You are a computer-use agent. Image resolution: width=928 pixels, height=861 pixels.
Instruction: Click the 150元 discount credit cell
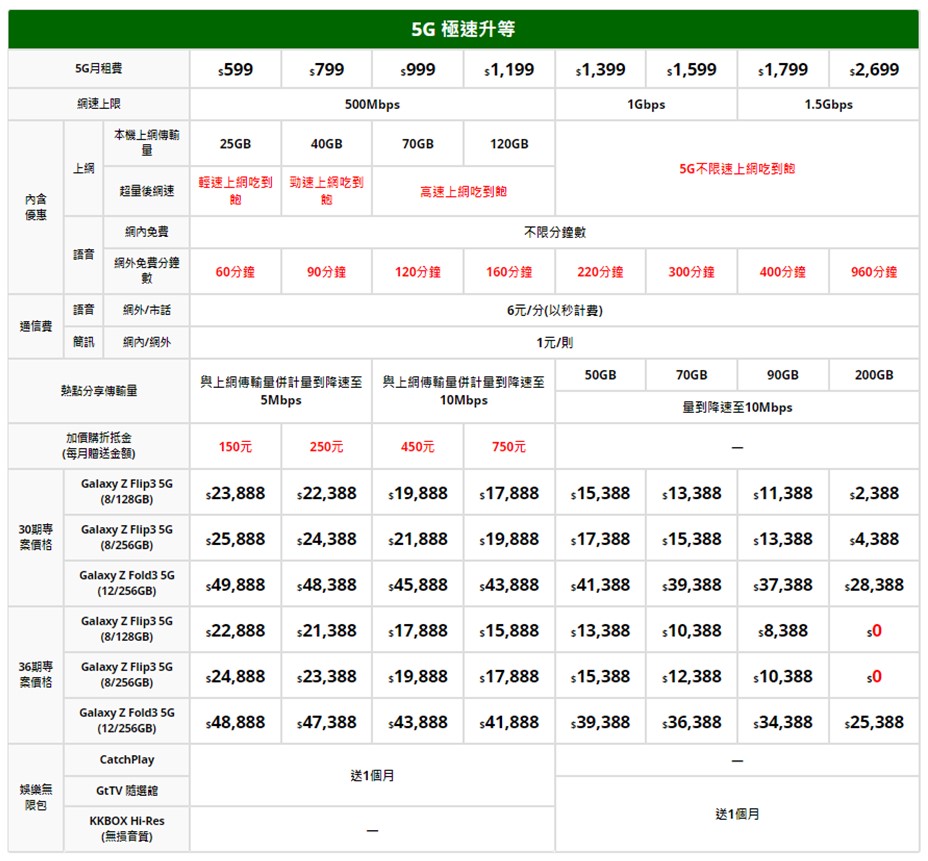(x=236, y=446)
